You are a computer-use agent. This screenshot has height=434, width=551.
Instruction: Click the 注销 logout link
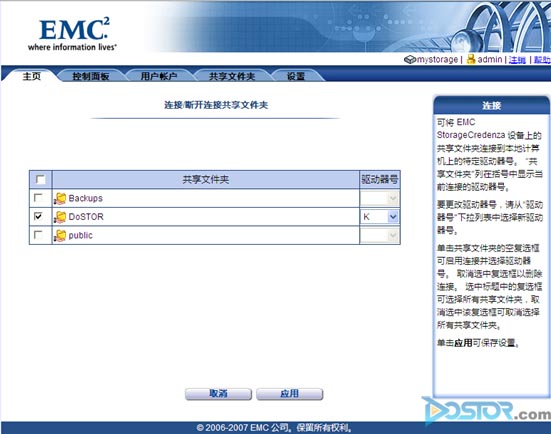[x=517, y=60]
